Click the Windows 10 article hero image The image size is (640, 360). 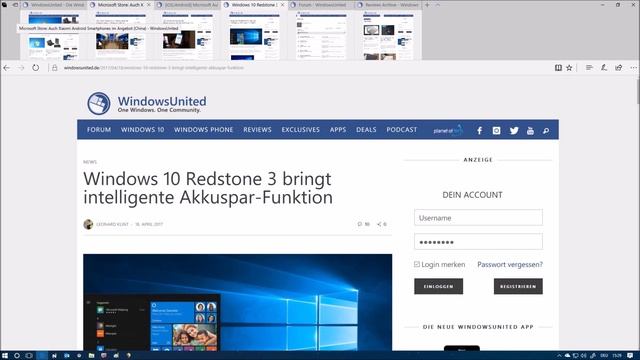click(238, 302)
